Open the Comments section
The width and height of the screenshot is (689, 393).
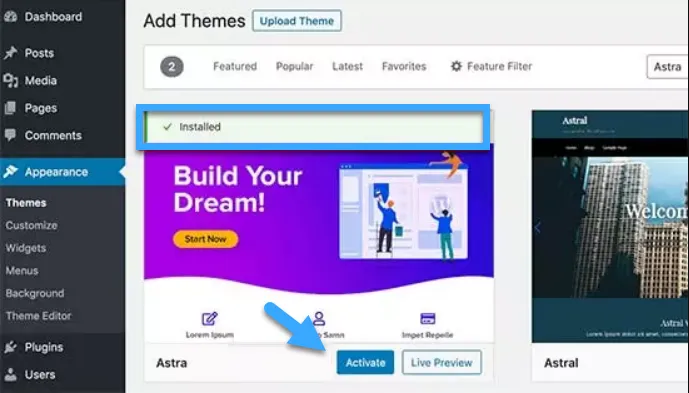pyautogui.click(x=53, y=135)
